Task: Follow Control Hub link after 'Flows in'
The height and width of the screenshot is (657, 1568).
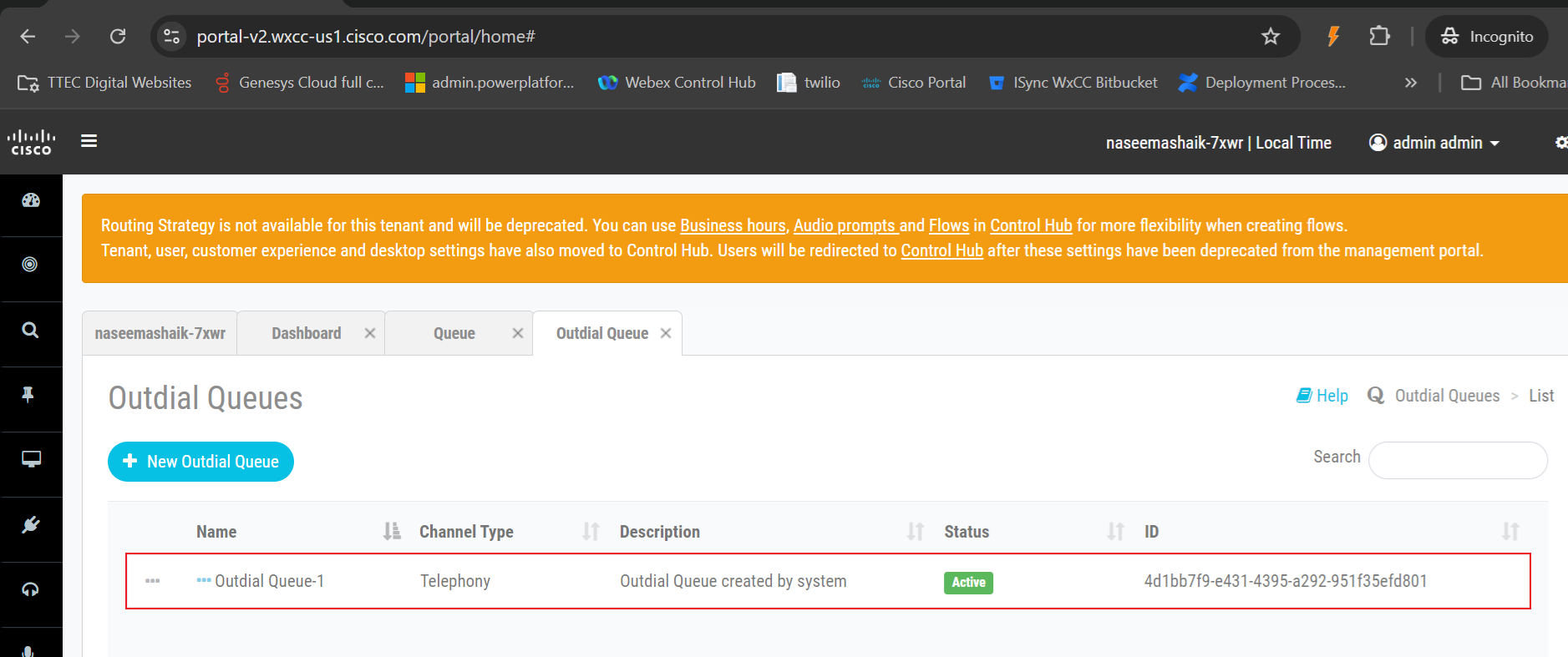Action: point(1031,225)
